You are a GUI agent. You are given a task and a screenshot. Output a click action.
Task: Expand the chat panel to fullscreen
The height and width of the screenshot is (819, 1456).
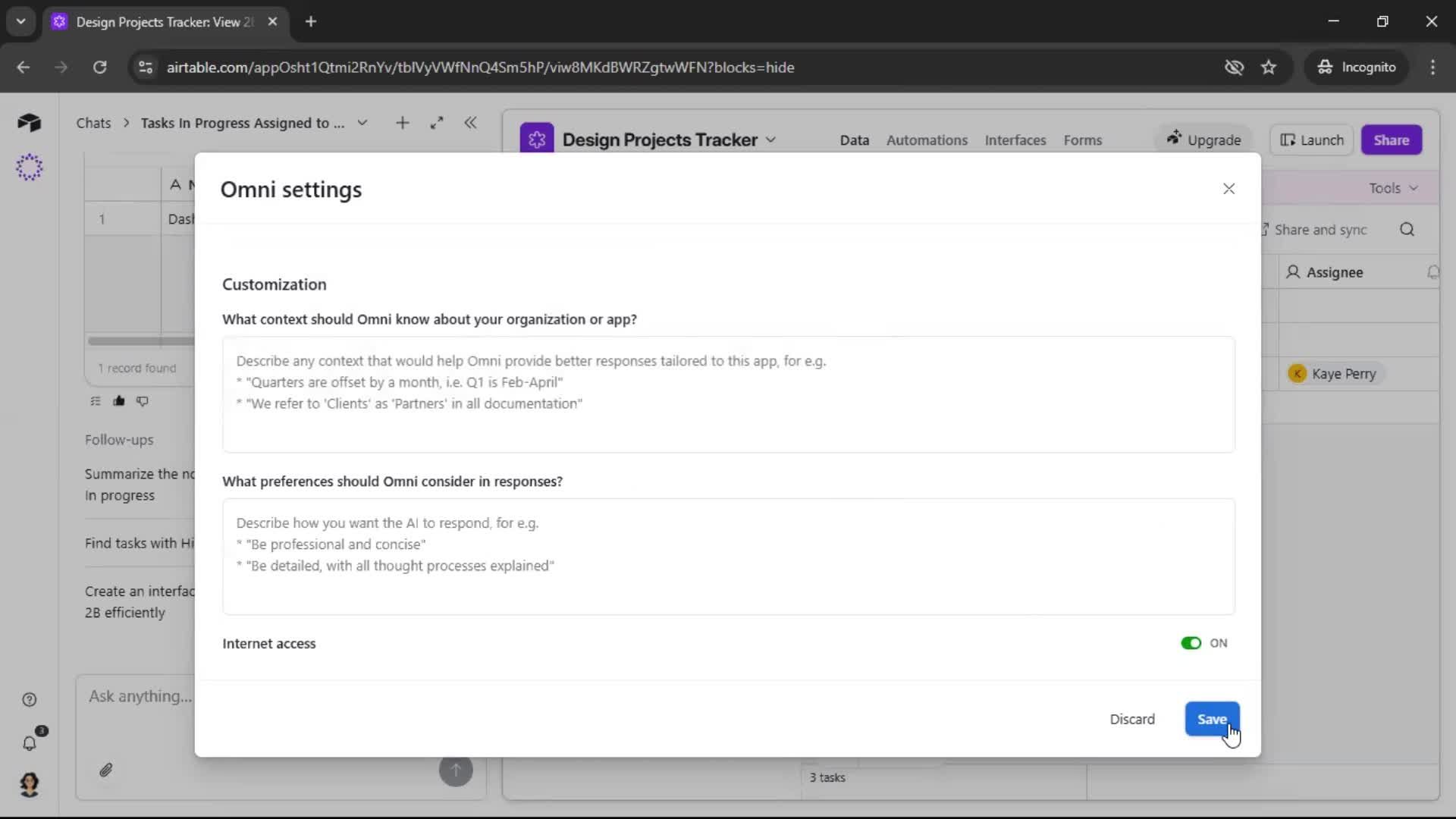[436, 123]
